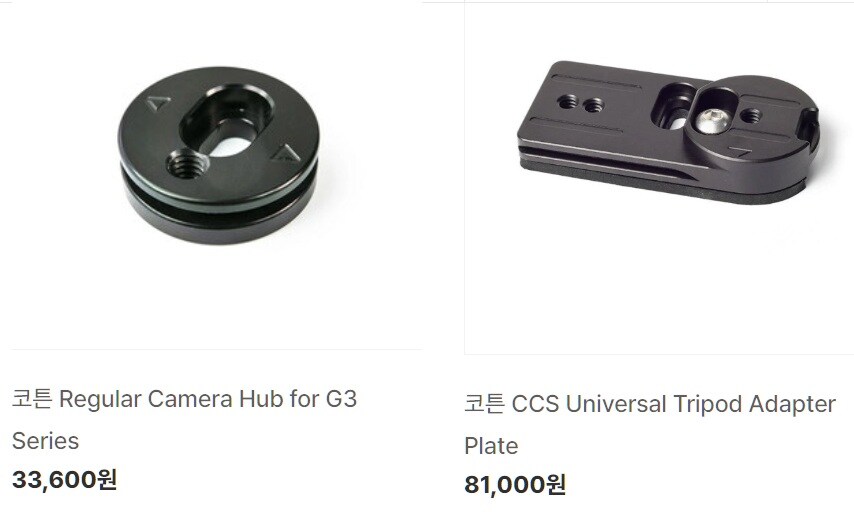Click the 코튼 brand name before CCS
The image size is (854, 514).
(x=485, y=404)
